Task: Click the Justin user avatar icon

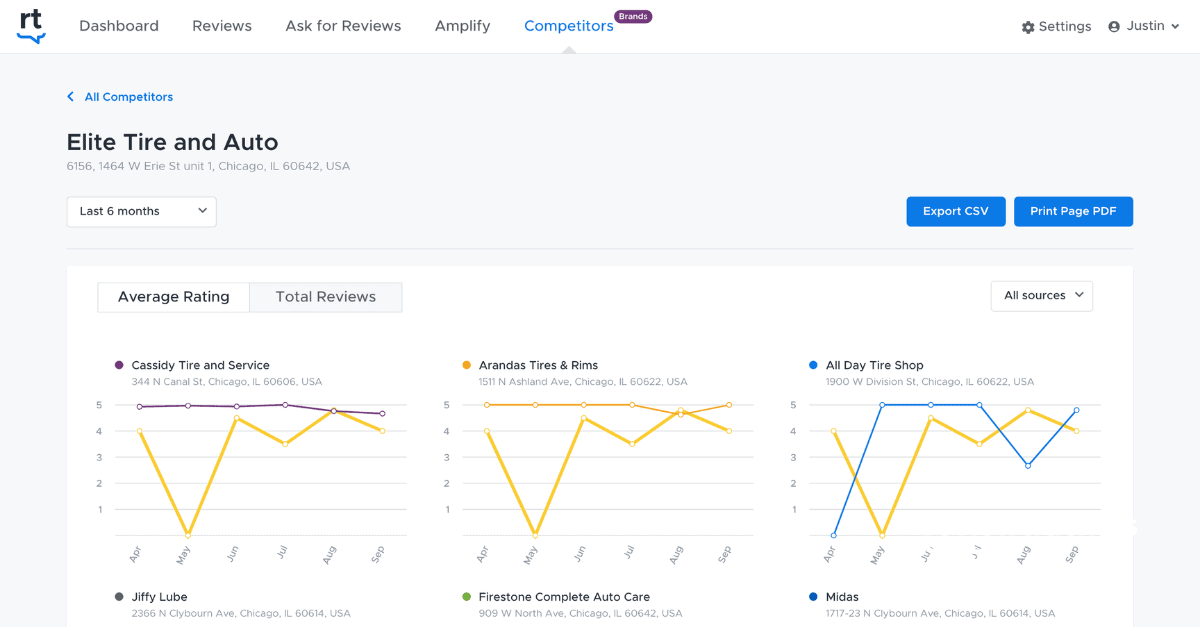Action: pyautogui.click(x=1114, y=27)
